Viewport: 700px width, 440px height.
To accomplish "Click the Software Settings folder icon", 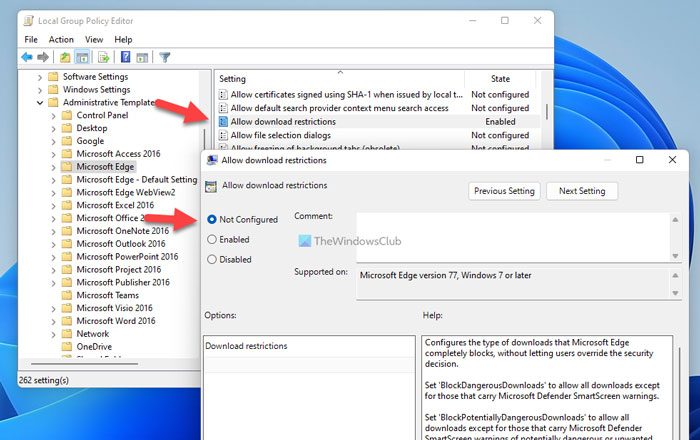I will pyautogui.click(x=53, y=77).
